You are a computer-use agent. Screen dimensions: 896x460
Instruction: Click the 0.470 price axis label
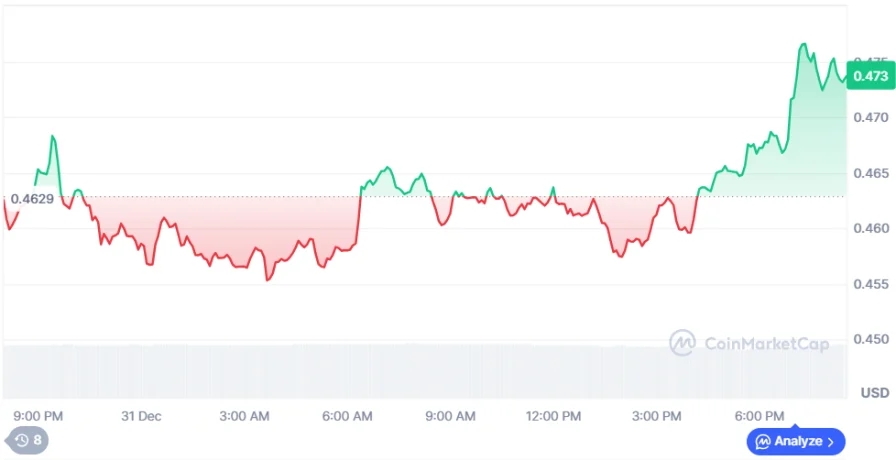(871, 117)
